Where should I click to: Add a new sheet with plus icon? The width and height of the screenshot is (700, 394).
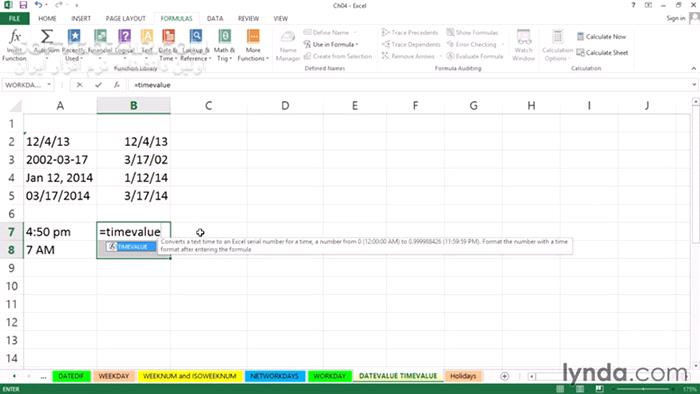pyautogui.click(x=504, y=376)
